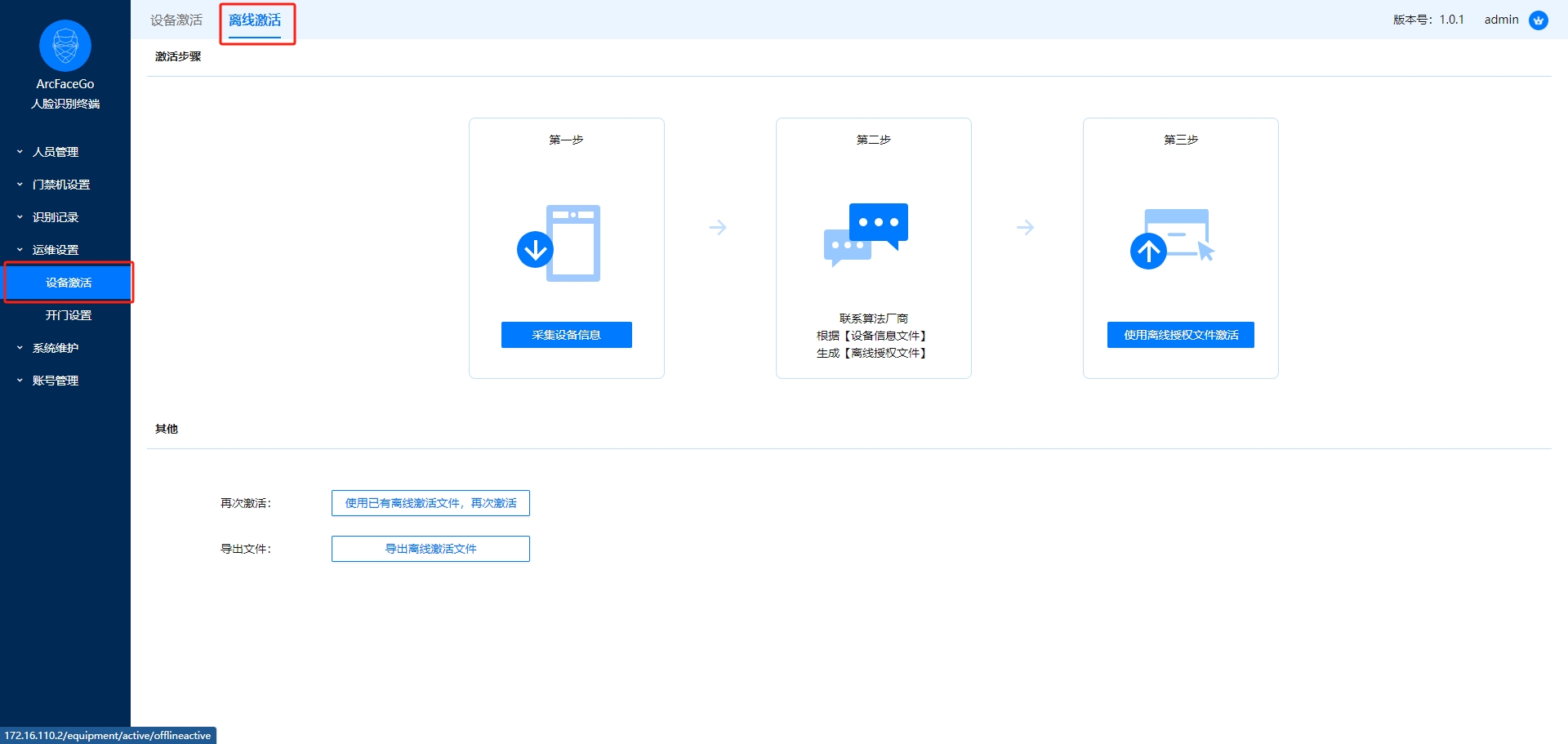This screenshot has width=1568, height=744.
Task: Click the 第二步 step title
Action: point(874,140)
